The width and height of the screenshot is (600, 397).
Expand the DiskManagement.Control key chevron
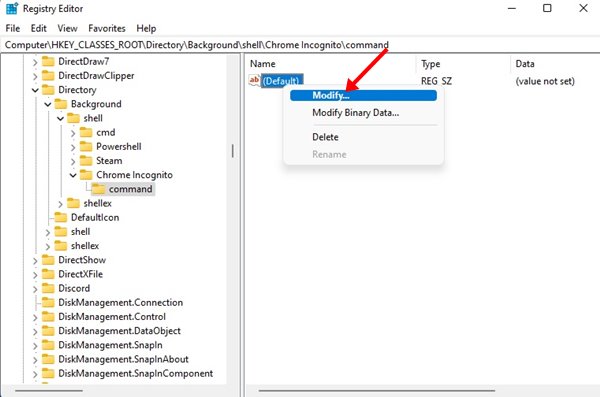coord(35,317)
